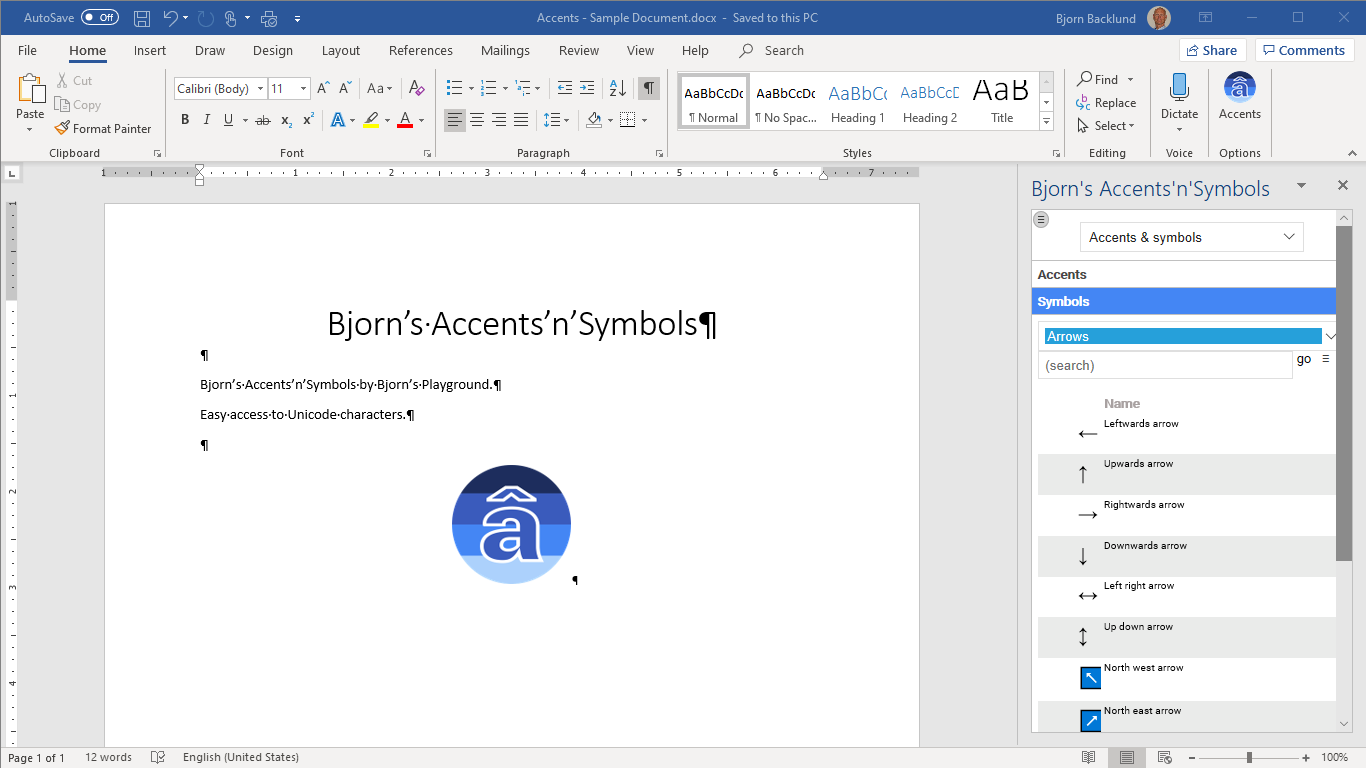The image size is (1366, 768).
Task: Click the Dictate microphone icon
Action: coord(1179,90)
